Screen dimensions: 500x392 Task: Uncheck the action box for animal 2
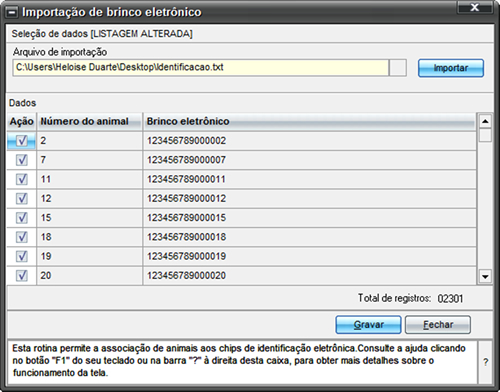pyautogui.click(x=22, y=141)
